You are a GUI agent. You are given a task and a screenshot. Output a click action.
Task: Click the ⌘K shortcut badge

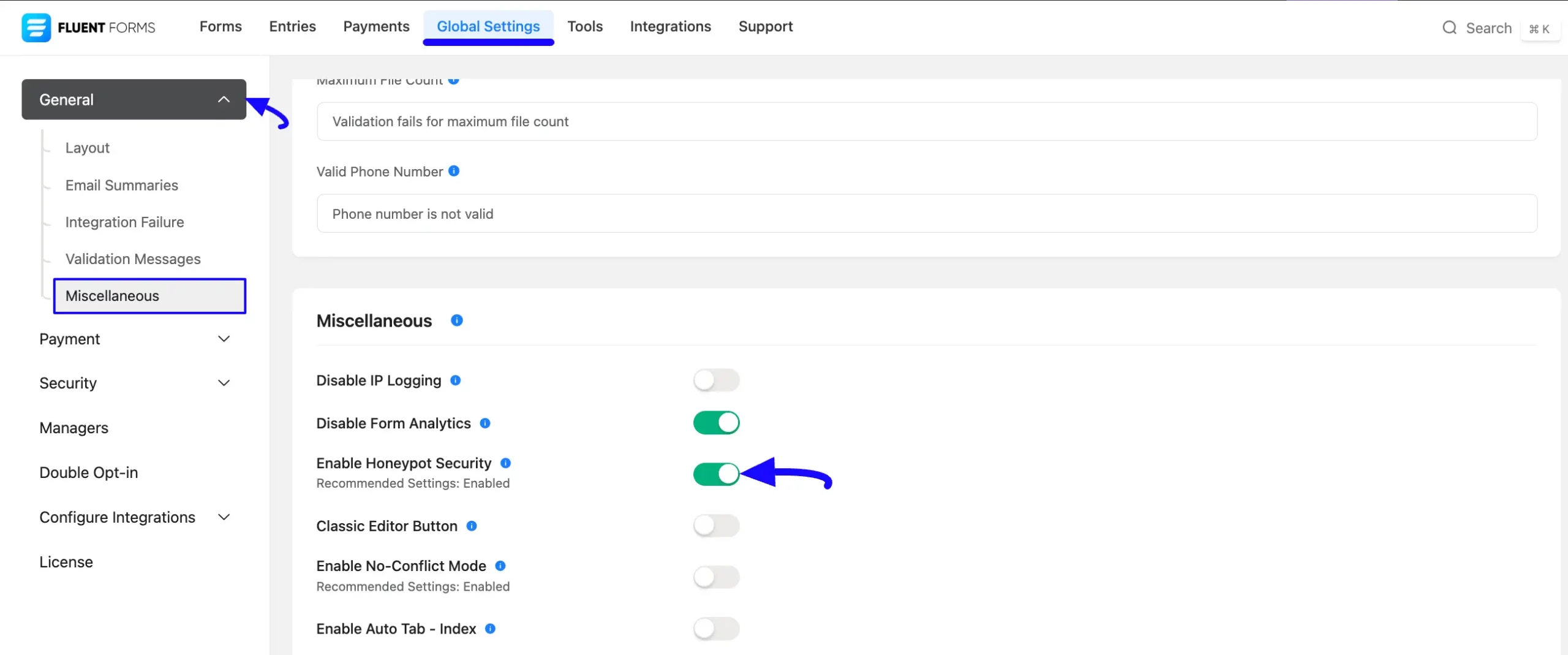pyautogui.click(x=1539, y=29)
